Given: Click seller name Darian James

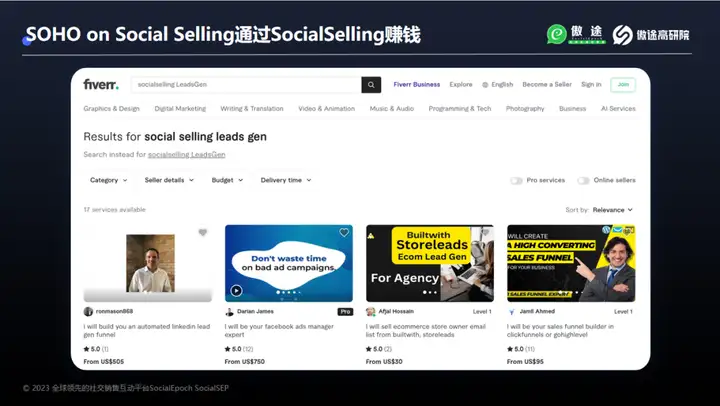Looking at the screenshot, I should pyautogui.click(x=255, y=311).
